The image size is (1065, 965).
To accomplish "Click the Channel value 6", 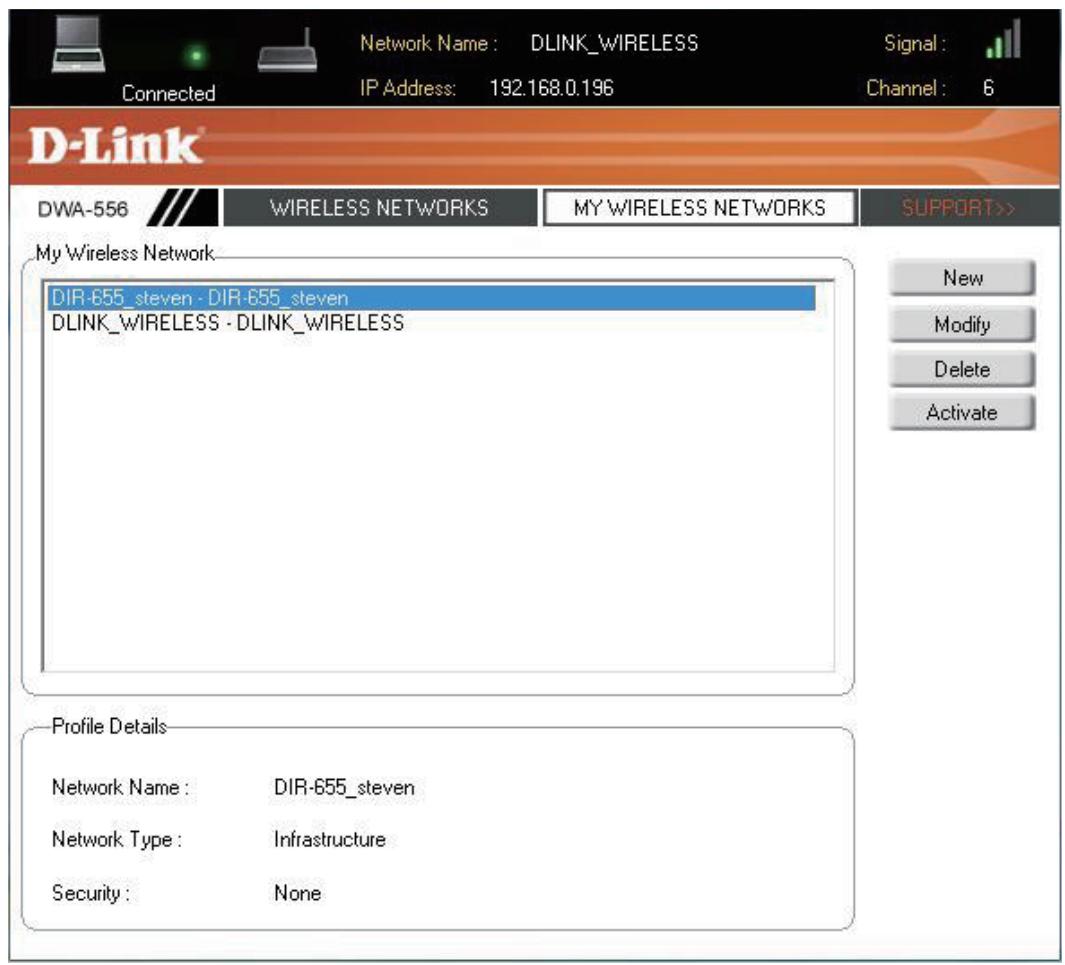I will [x=988, y=88].
